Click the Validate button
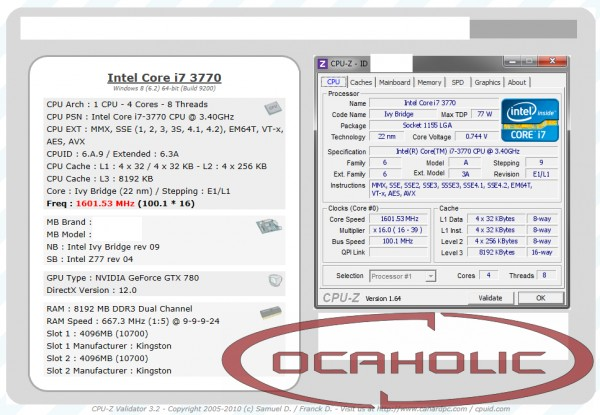The image size is (600, 415). click(490, 298)
